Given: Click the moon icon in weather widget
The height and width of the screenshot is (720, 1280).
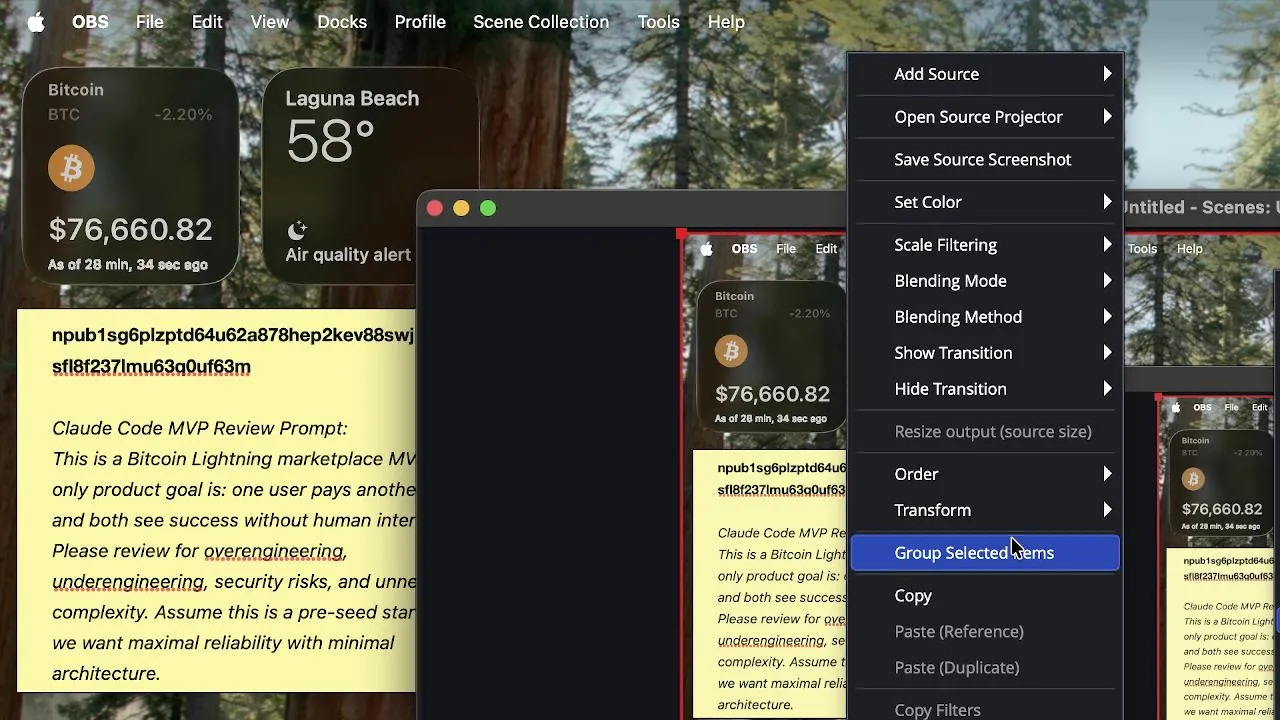Looking at the screenshot, I should pyautogui.click(x=297, y=230).
